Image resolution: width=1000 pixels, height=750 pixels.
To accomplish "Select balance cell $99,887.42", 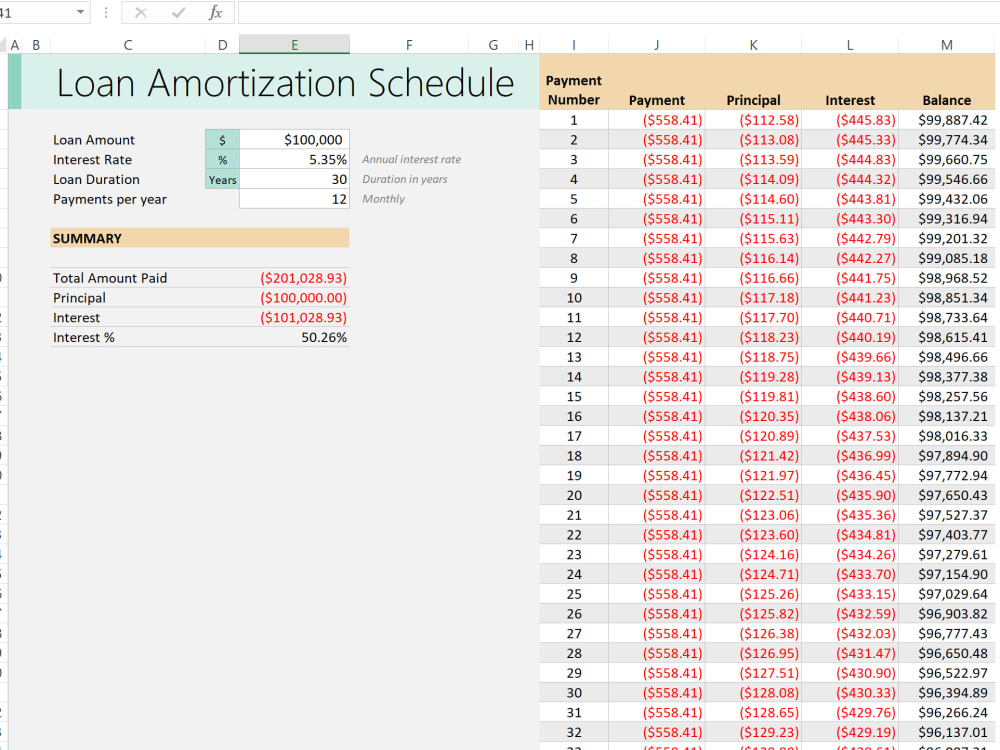I will [946, 120].
